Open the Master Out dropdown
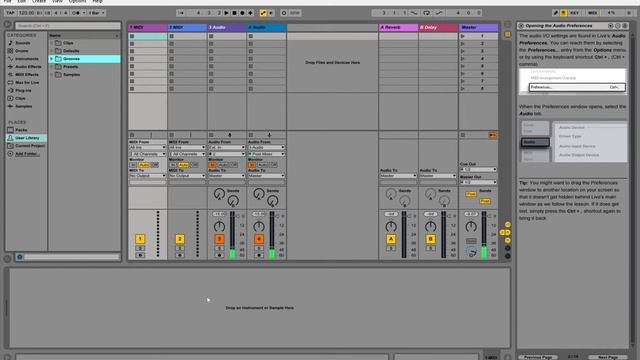Viewport: 640px width, 360px height. (478, 182)
